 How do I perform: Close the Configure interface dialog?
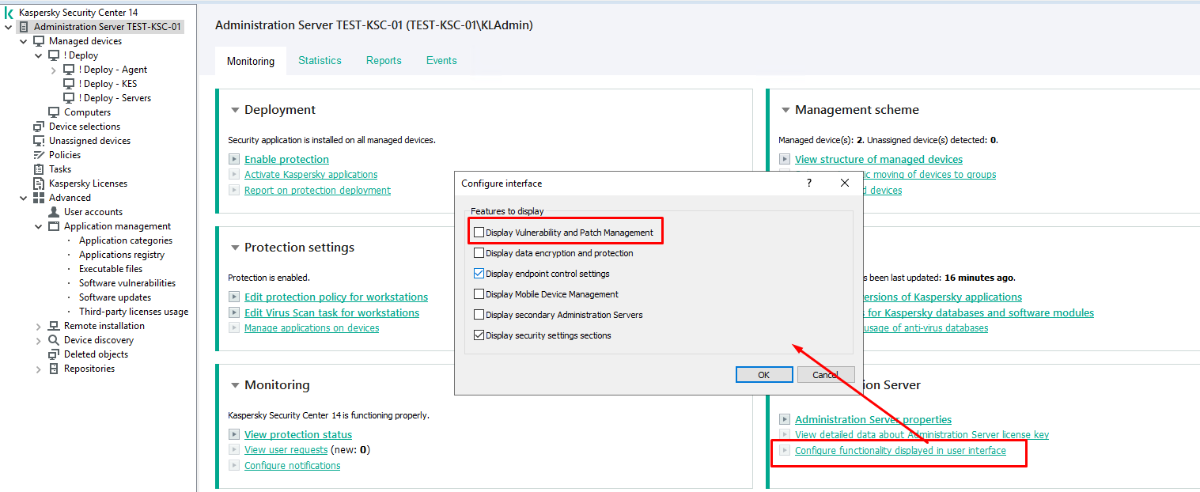[x=844, y=183]
